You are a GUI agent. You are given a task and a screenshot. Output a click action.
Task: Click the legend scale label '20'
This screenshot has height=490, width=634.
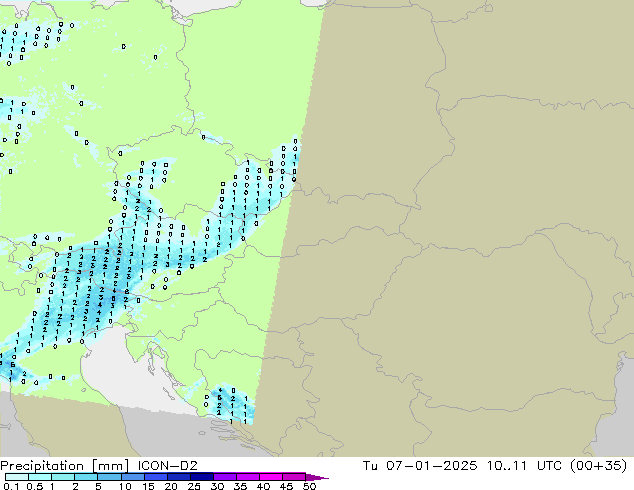point(171,486)
